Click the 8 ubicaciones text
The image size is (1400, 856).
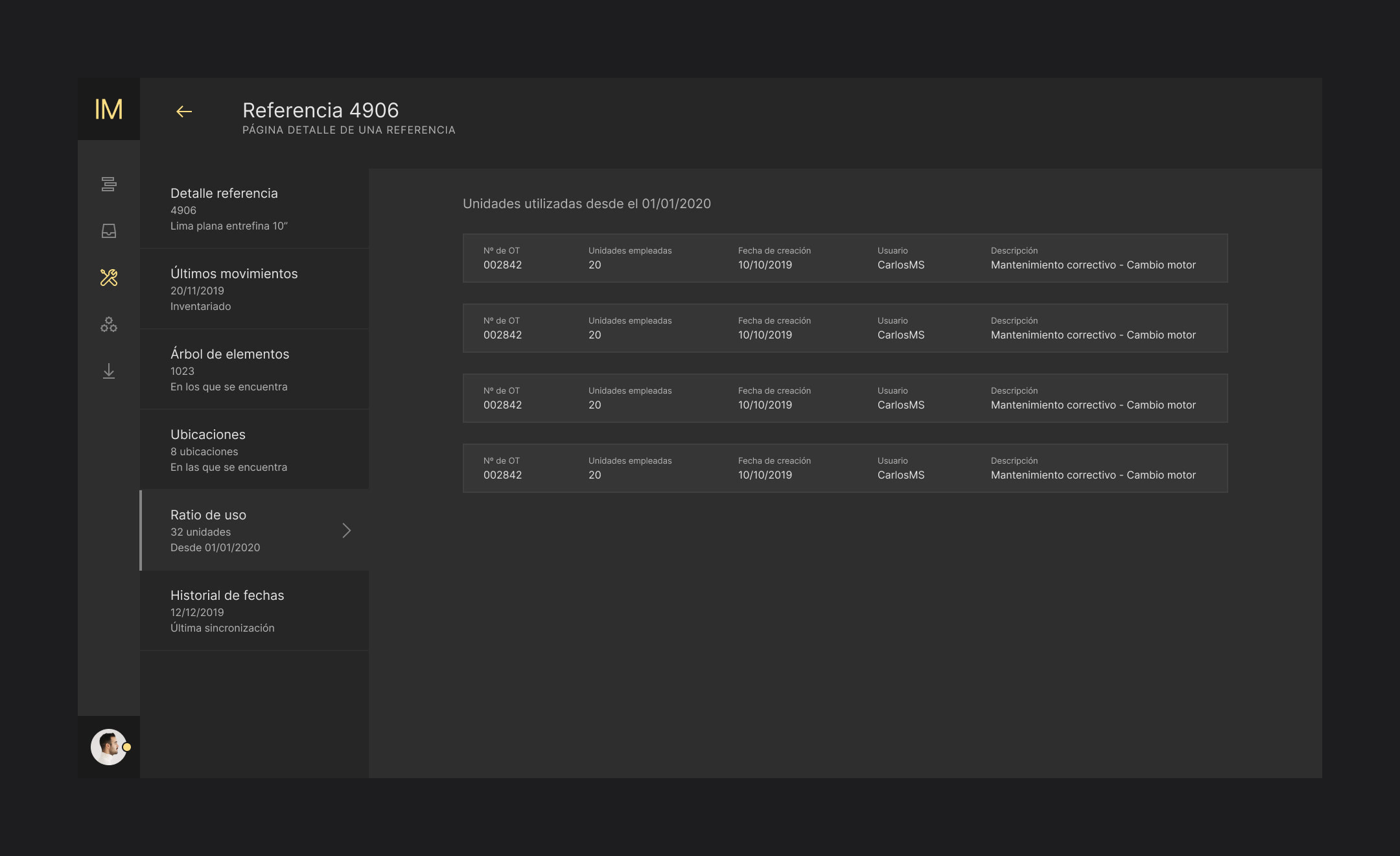(x=204, y=451)
